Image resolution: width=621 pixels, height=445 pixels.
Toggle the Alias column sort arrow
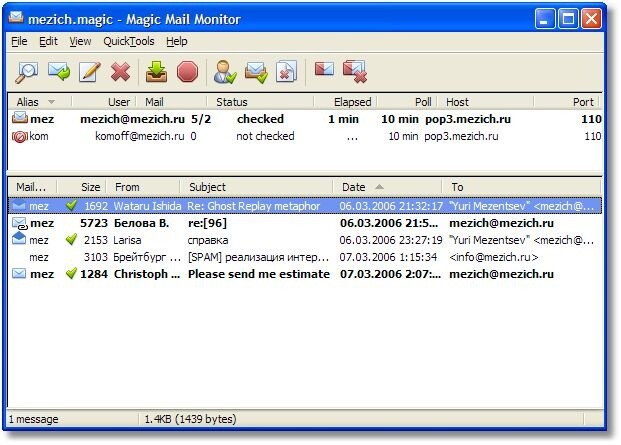[x=51, y=102]
